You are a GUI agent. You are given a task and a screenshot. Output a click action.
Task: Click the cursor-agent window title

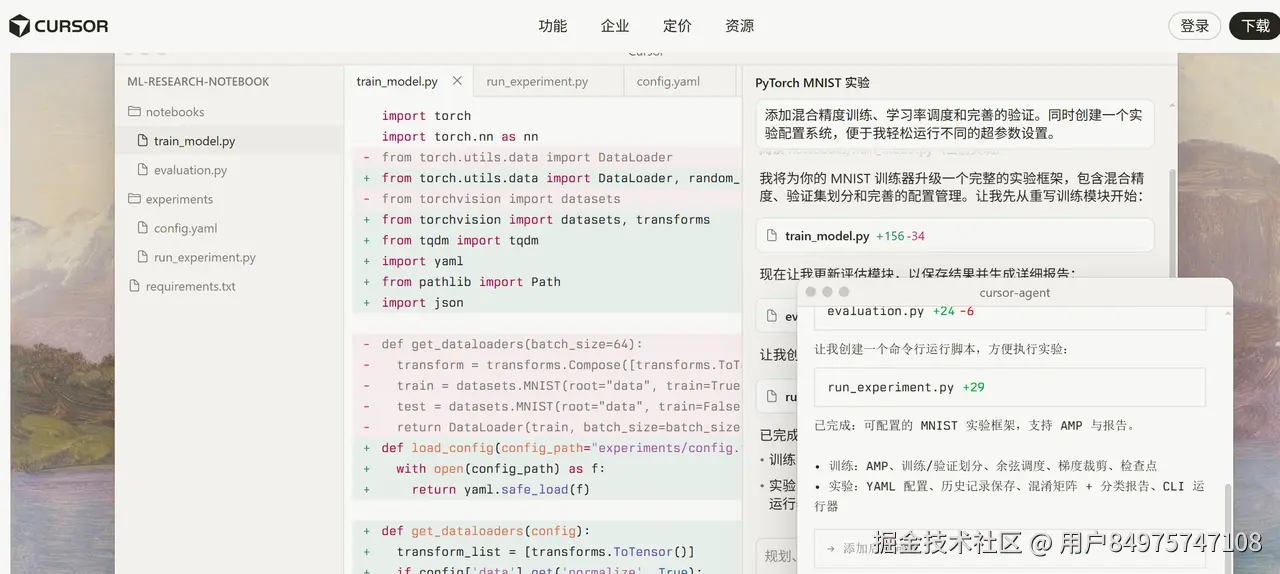pyautogui.click(x=1015, y=293)
